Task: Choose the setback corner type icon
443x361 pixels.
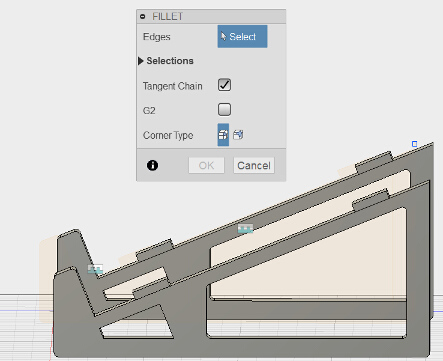Action: 238,135
